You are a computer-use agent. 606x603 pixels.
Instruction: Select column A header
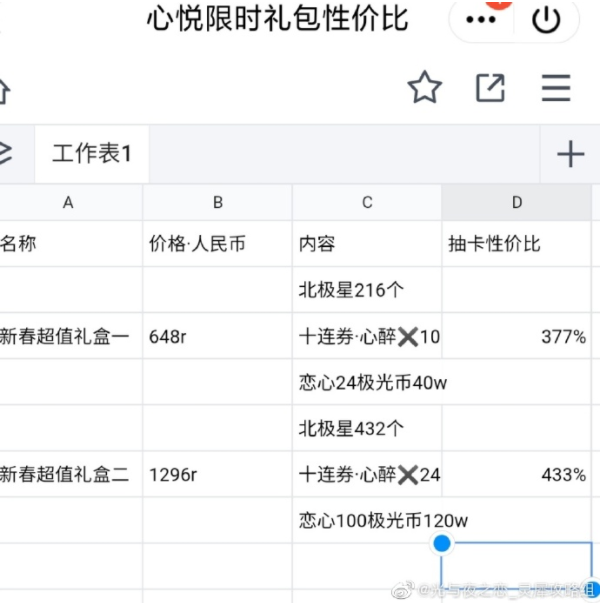pyautogui.click(x=68, y=202)
